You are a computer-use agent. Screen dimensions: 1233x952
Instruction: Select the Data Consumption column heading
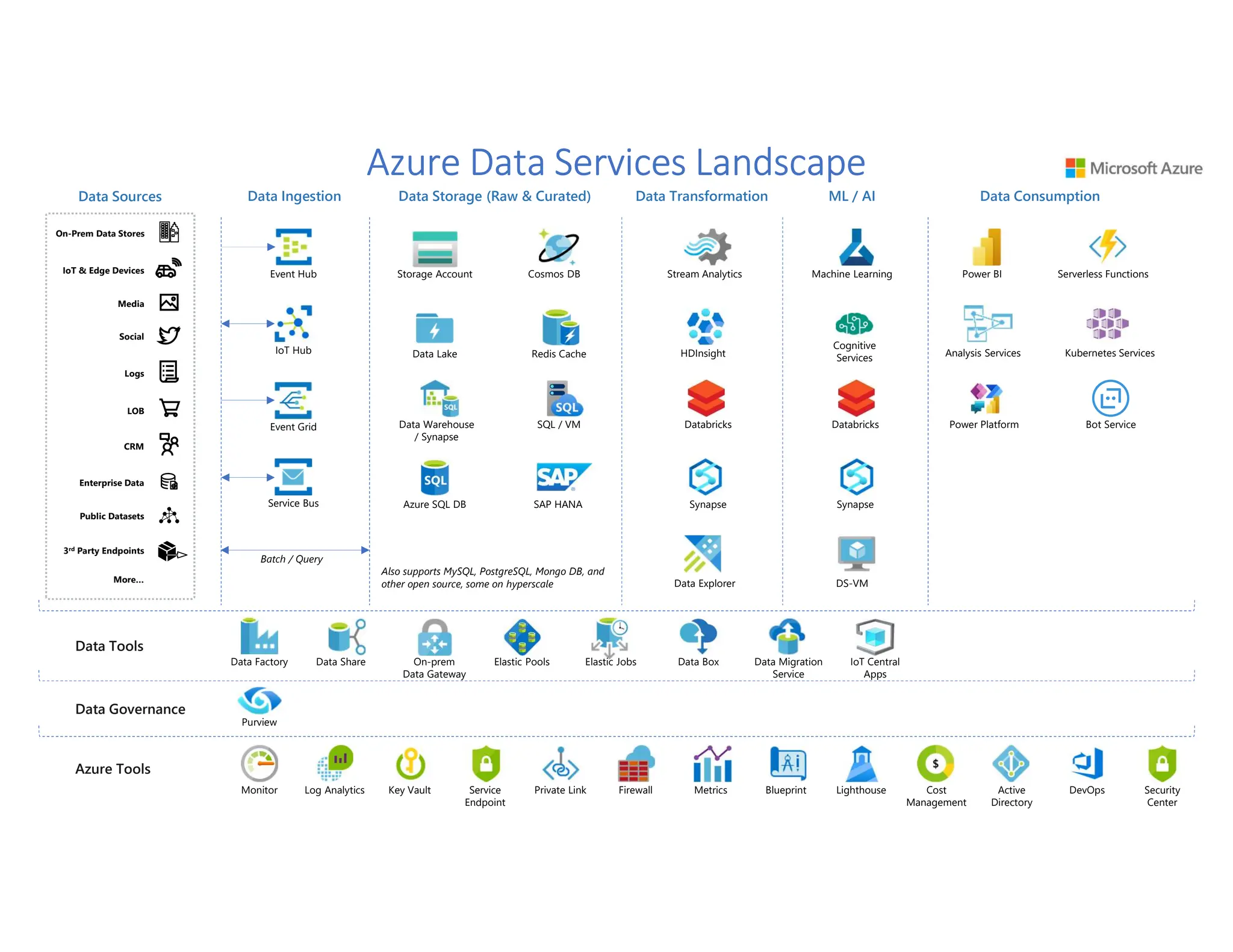pyautogui.click(x=1039, y=196)
